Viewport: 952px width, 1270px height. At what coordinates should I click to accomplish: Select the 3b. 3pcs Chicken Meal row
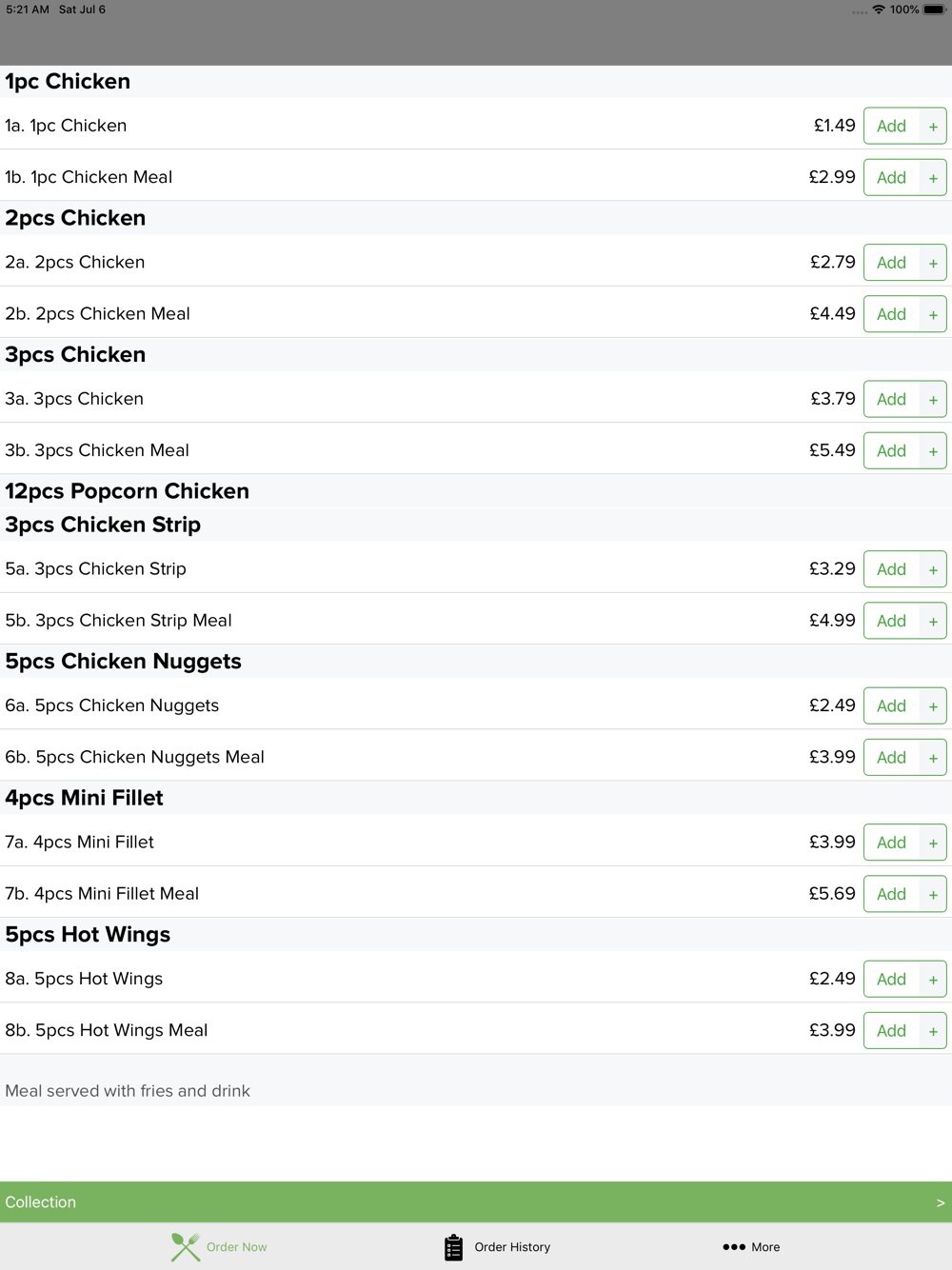click(x=476, y=450)
